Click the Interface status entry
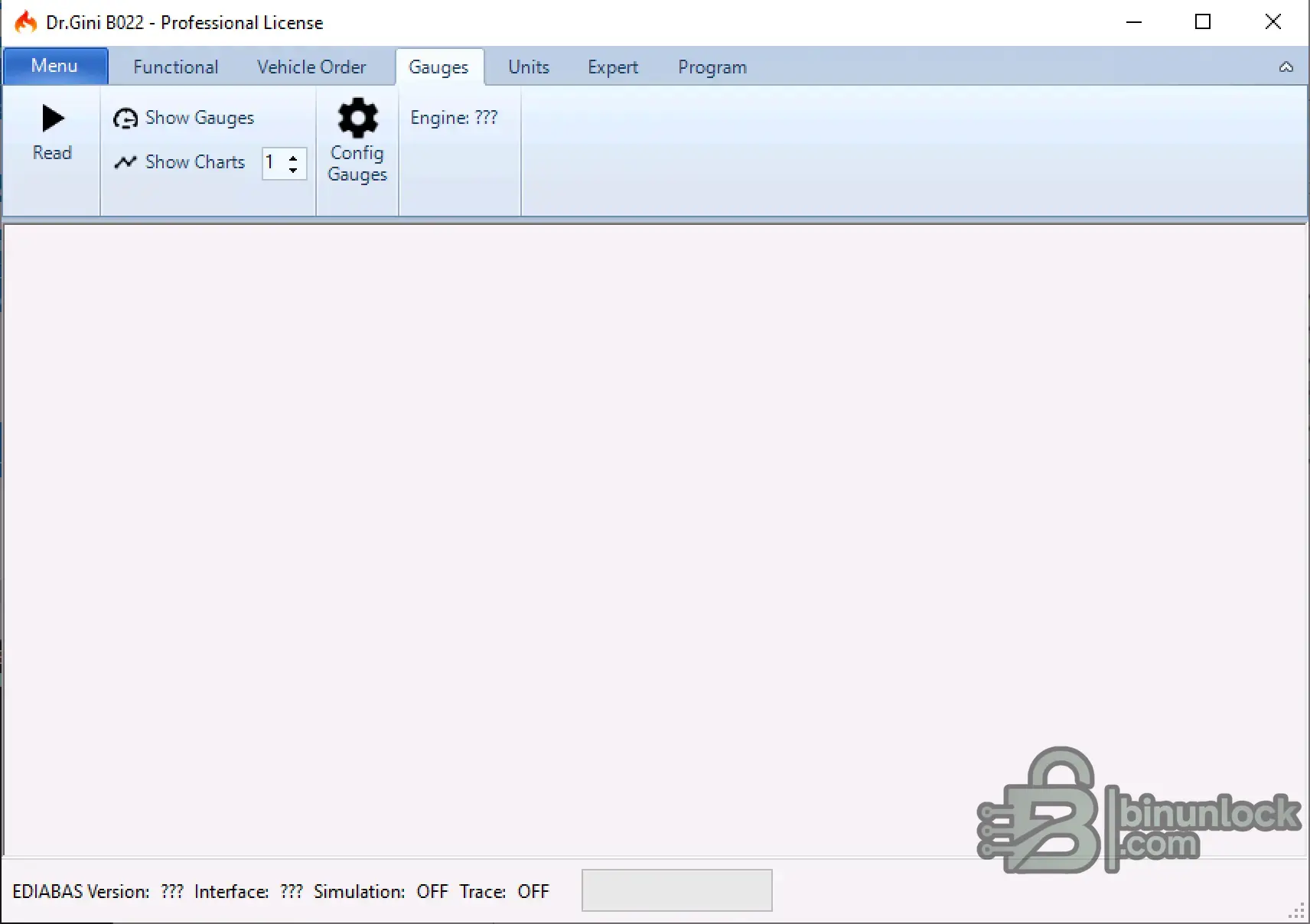The height and width of the screenshot is (924, 1310). 249,892
